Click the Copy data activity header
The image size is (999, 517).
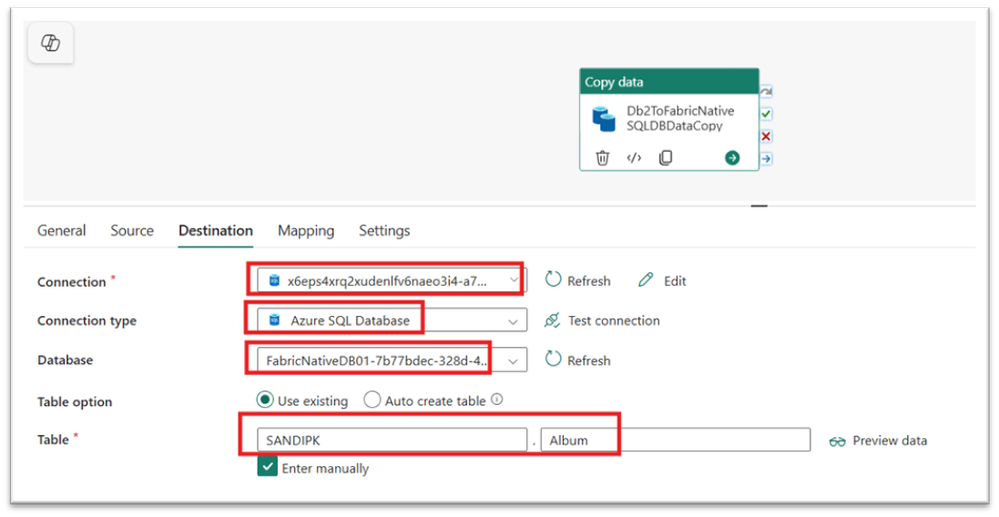coord(669,82)
